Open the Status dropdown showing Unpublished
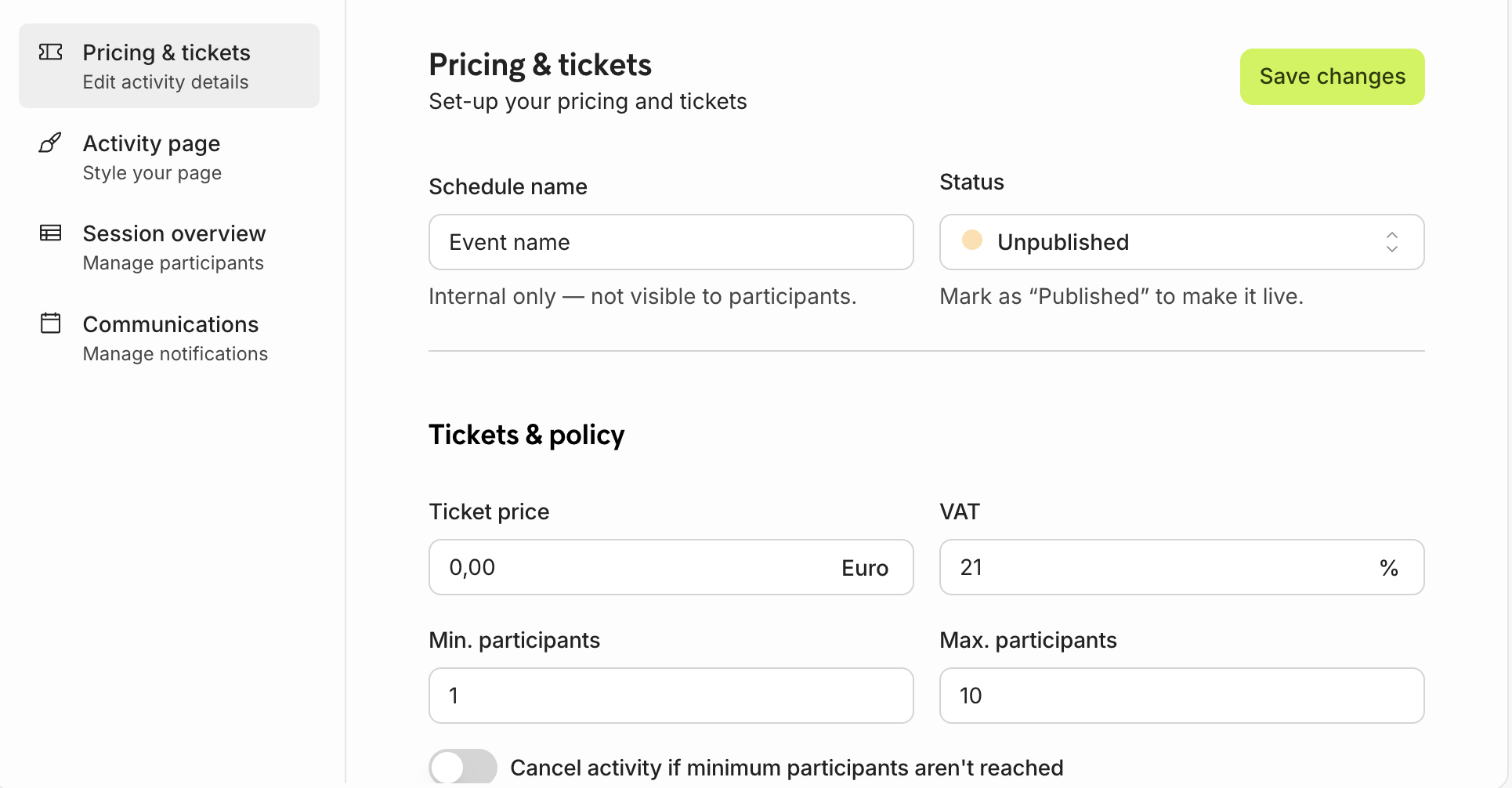This screenshot has width=1512, height=788. tap(1181, 242)
